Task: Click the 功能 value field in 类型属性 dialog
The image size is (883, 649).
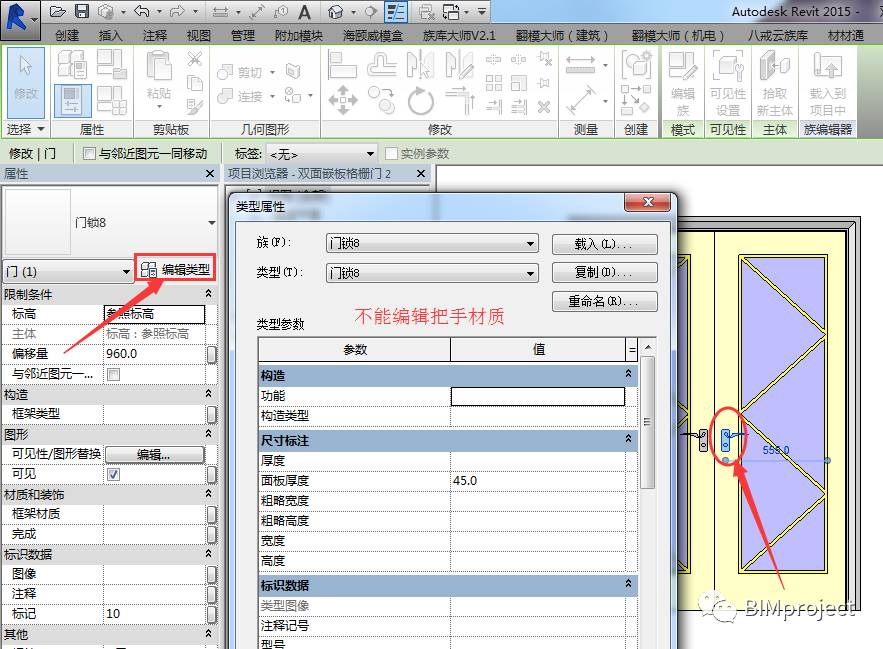Action: [538, 396]
